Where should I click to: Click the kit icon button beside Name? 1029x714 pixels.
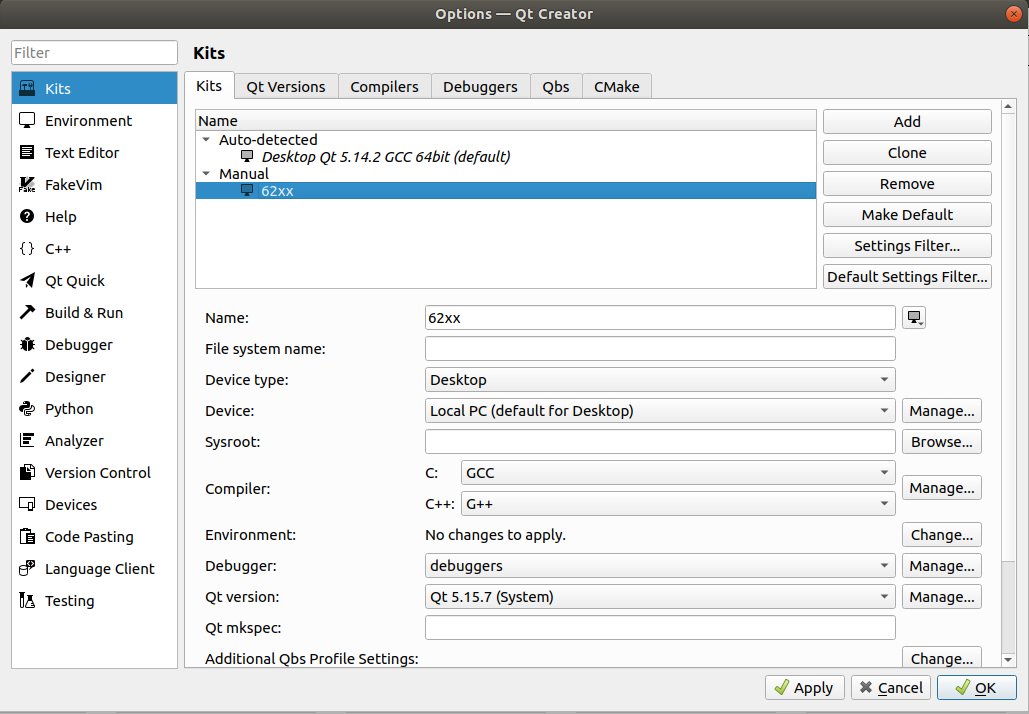coord(914,318)
